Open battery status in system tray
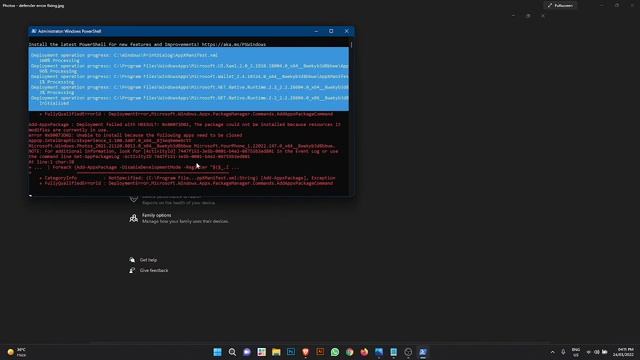The width and height of the screenshot is (640, 360). tap(605, 352)
